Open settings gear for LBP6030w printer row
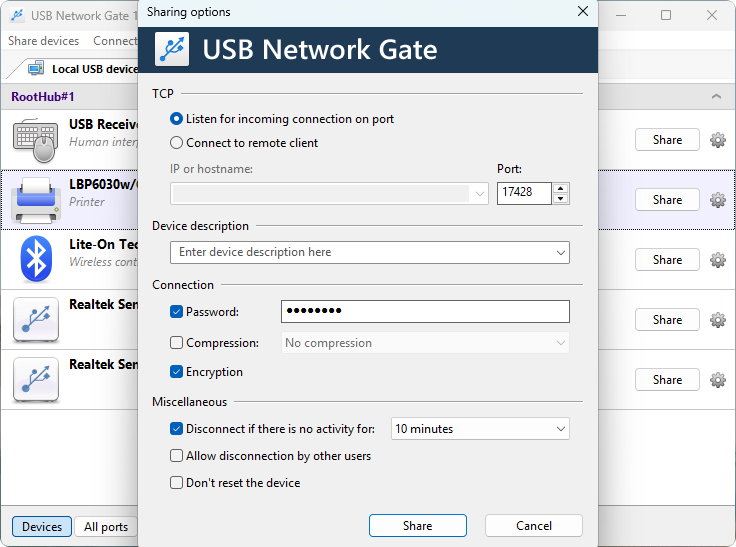The width and height of the screenshot is (736, 547). coord(717,200)
